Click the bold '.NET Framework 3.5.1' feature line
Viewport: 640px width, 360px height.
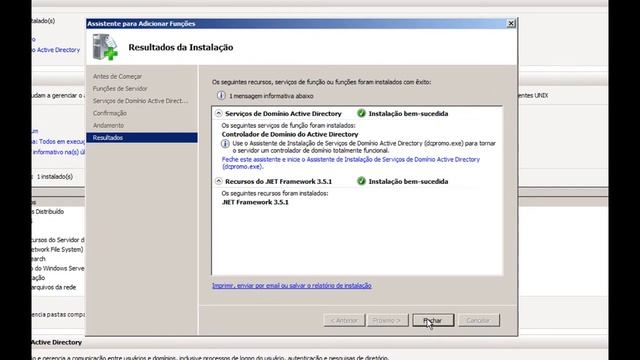[x=255, y=202]
